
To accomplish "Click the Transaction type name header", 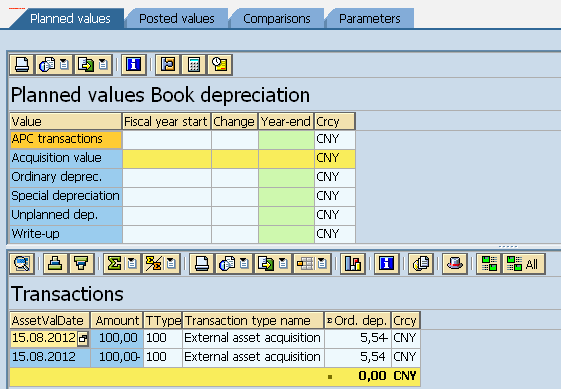I will tap(253, 320).
